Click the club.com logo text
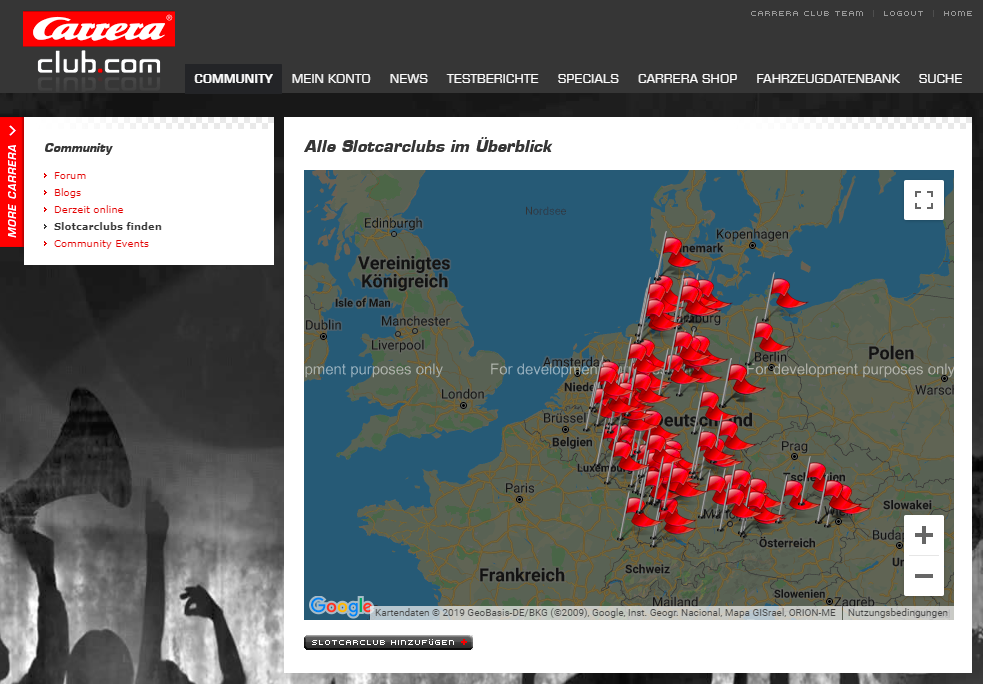983x684 pixels. tap(99, 65)
